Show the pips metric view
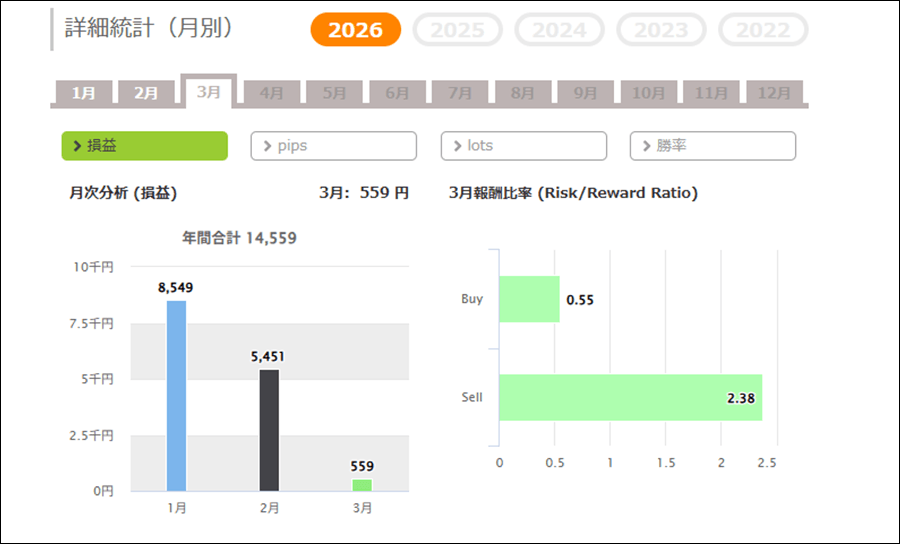The image size is (900, 544). tap(333, 146)
